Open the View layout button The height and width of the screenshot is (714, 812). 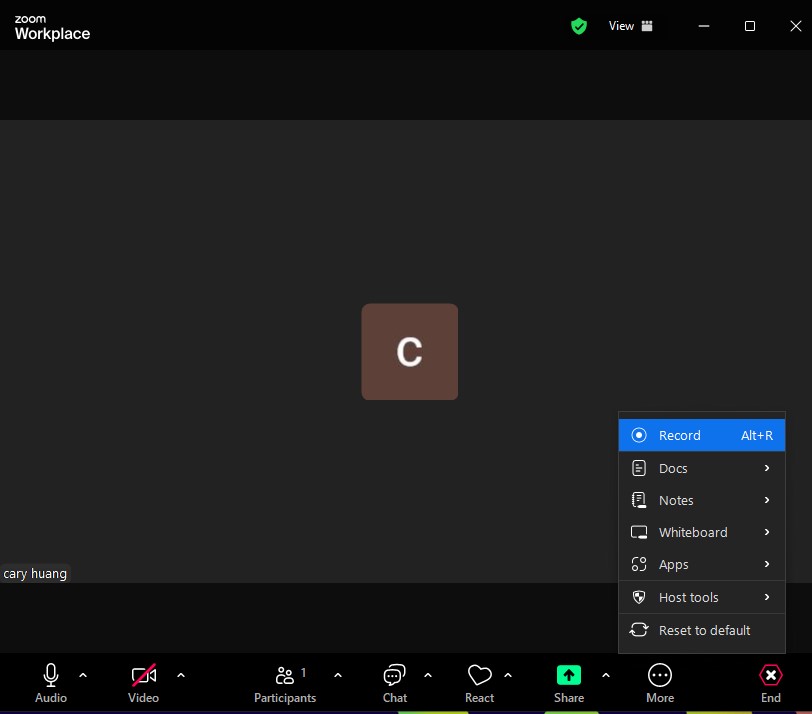pyautogui.click(x=631, y=26)
